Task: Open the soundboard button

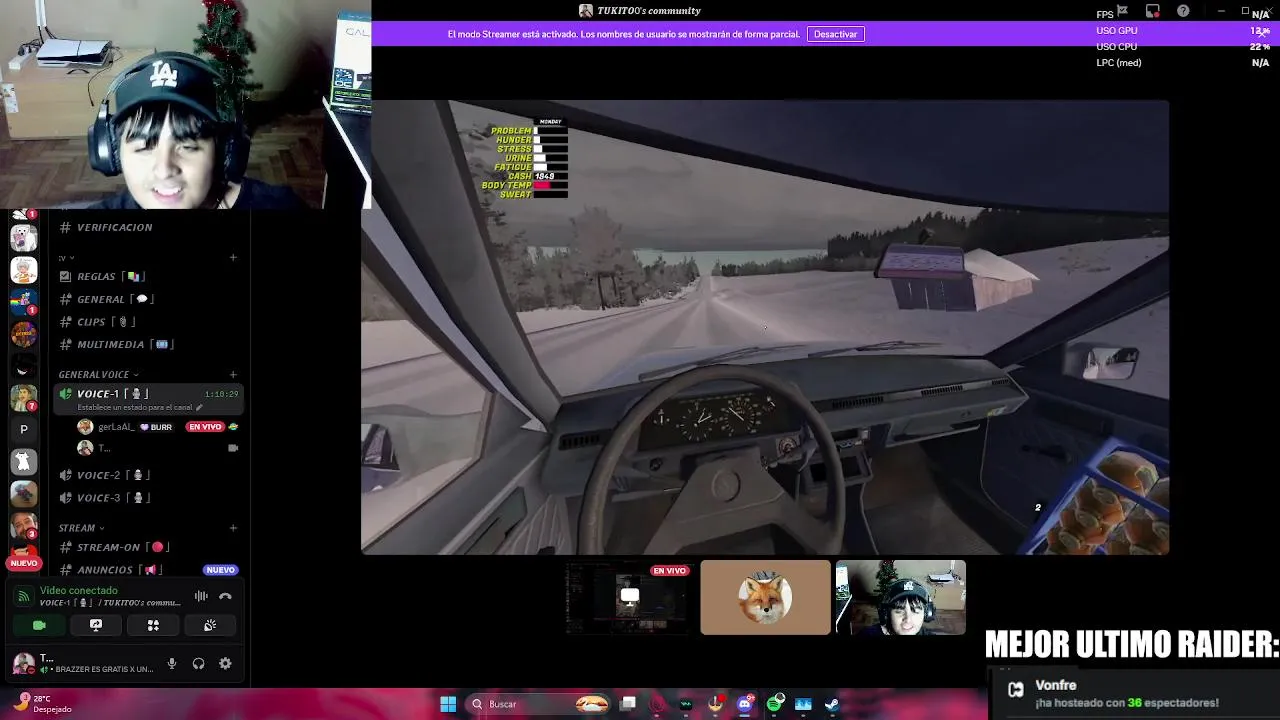Action: 210,625
